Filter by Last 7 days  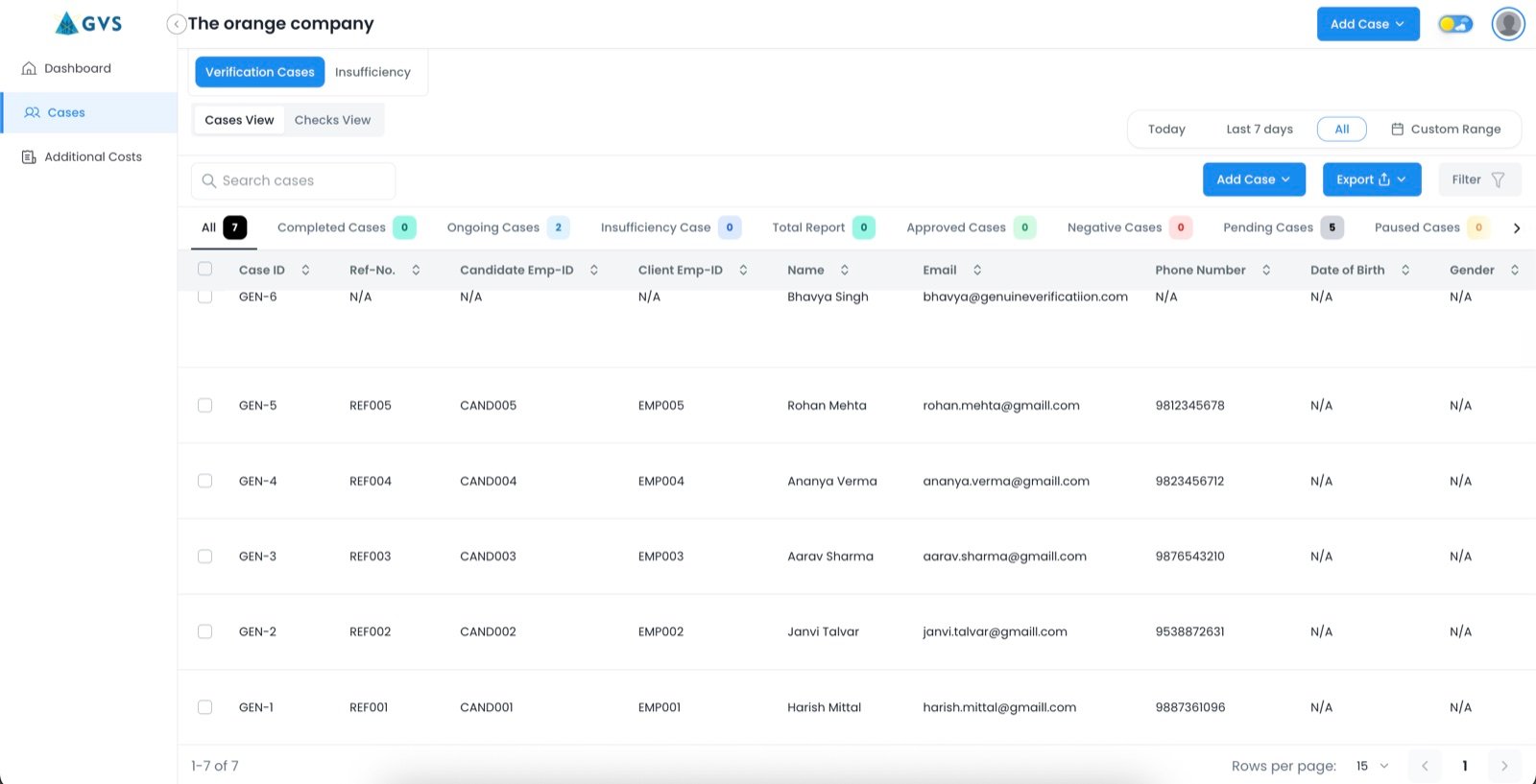tap(1260, 129)
